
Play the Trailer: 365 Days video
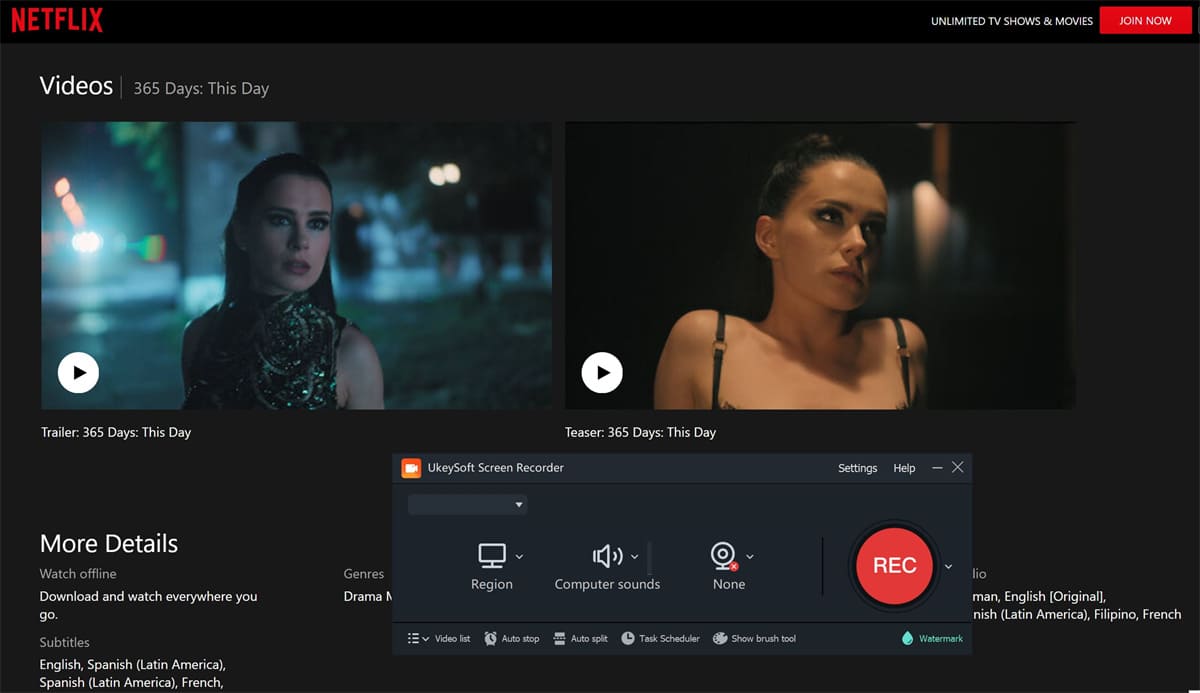[78, 372]
